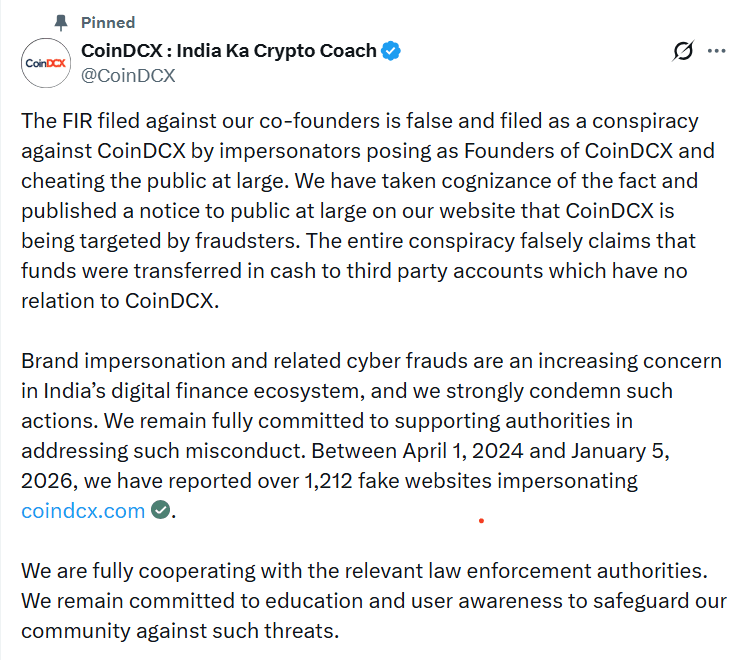The width and height of the screenshot is (740, 660).
Task: Open the CoinDCX profile avatar
Action: pyautogui.click(x=47, y=62)
